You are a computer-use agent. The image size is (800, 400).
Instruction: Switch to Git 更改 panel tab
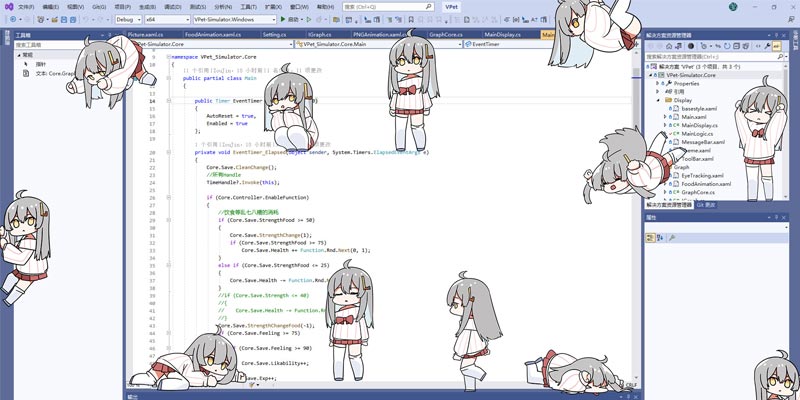(x=707, y=205)
